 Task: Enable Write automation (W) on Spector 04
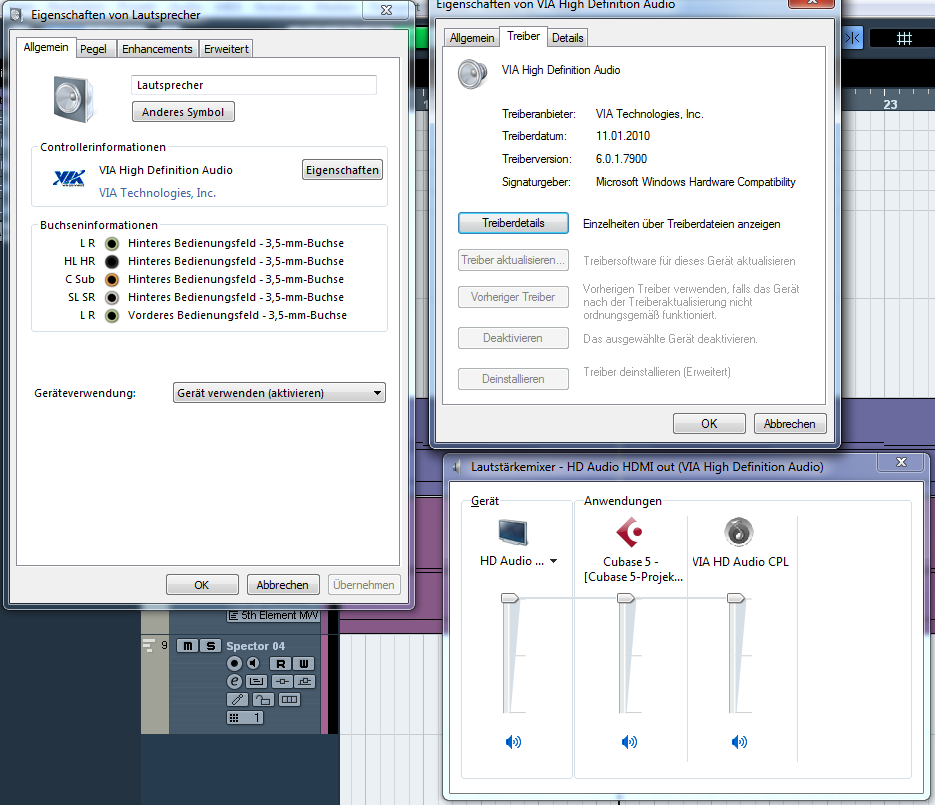pyautogui.click(x=304, y=664)
